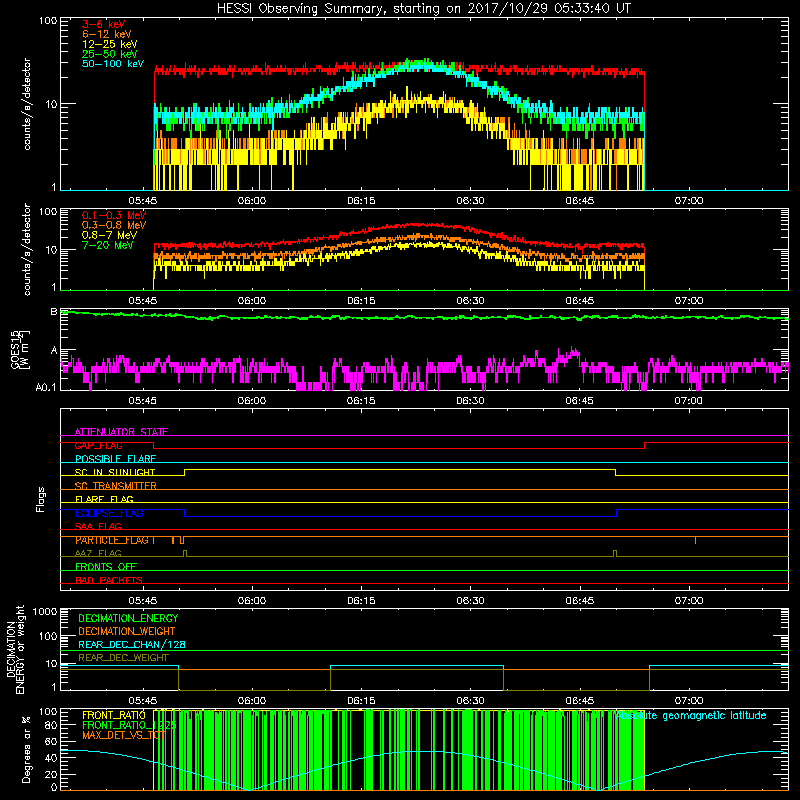The height and width of the screenshot is (800, 800).
Task: Click the 06:30 tick under the GOES15 panel
Action: tap(470, 401)
